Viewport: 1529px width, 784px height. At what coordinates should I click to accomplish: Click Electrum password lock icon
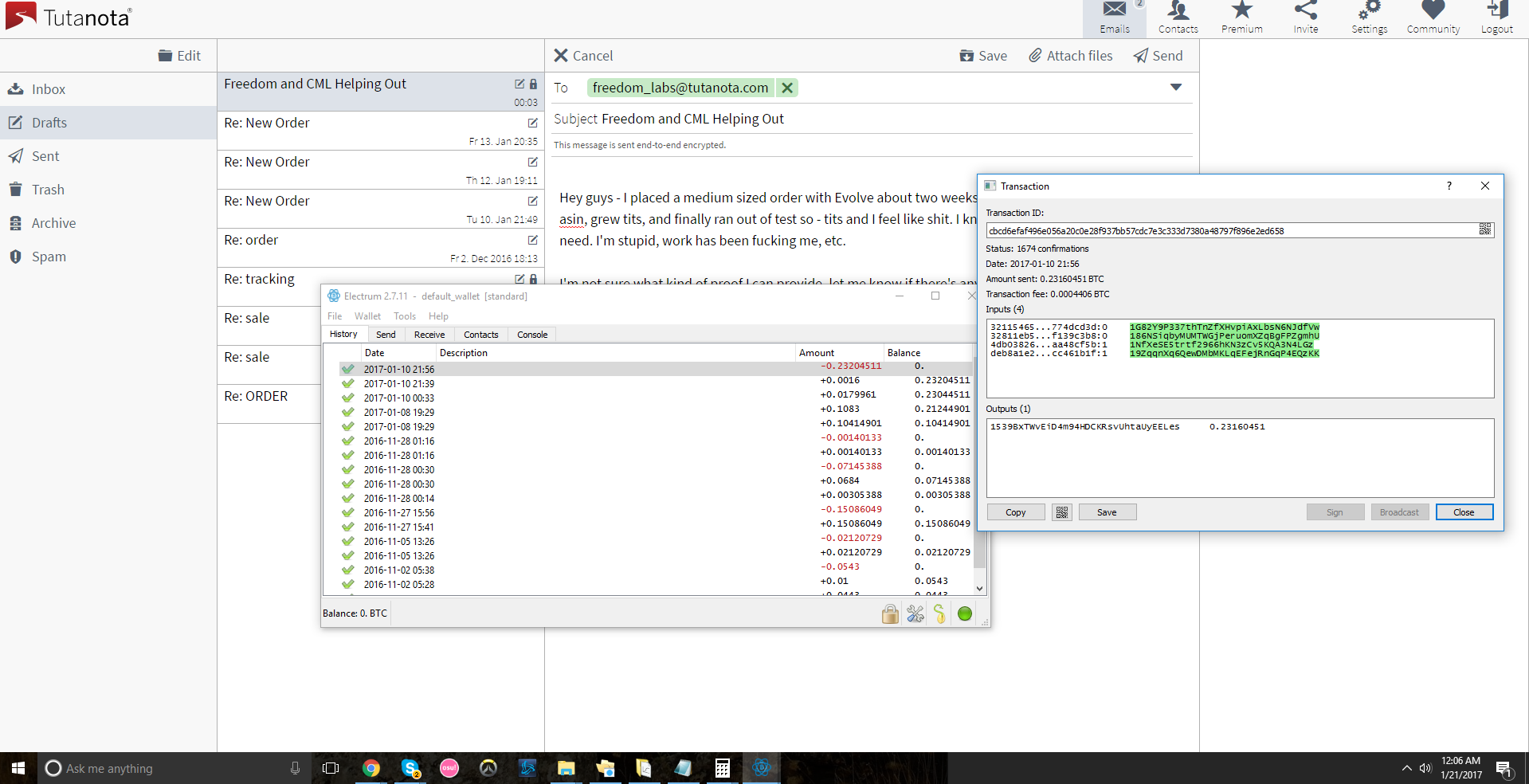click(x=890, y=613)
